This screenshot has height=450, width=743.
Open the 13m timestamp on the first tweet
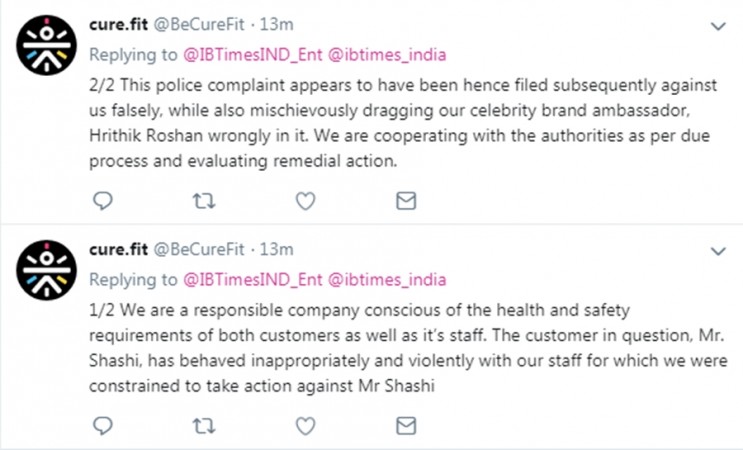277,24
